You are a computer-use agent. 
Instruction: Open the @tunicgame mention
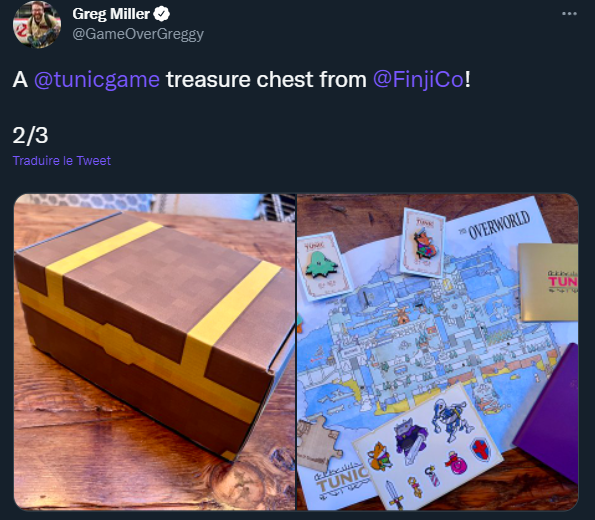point(97,80)
